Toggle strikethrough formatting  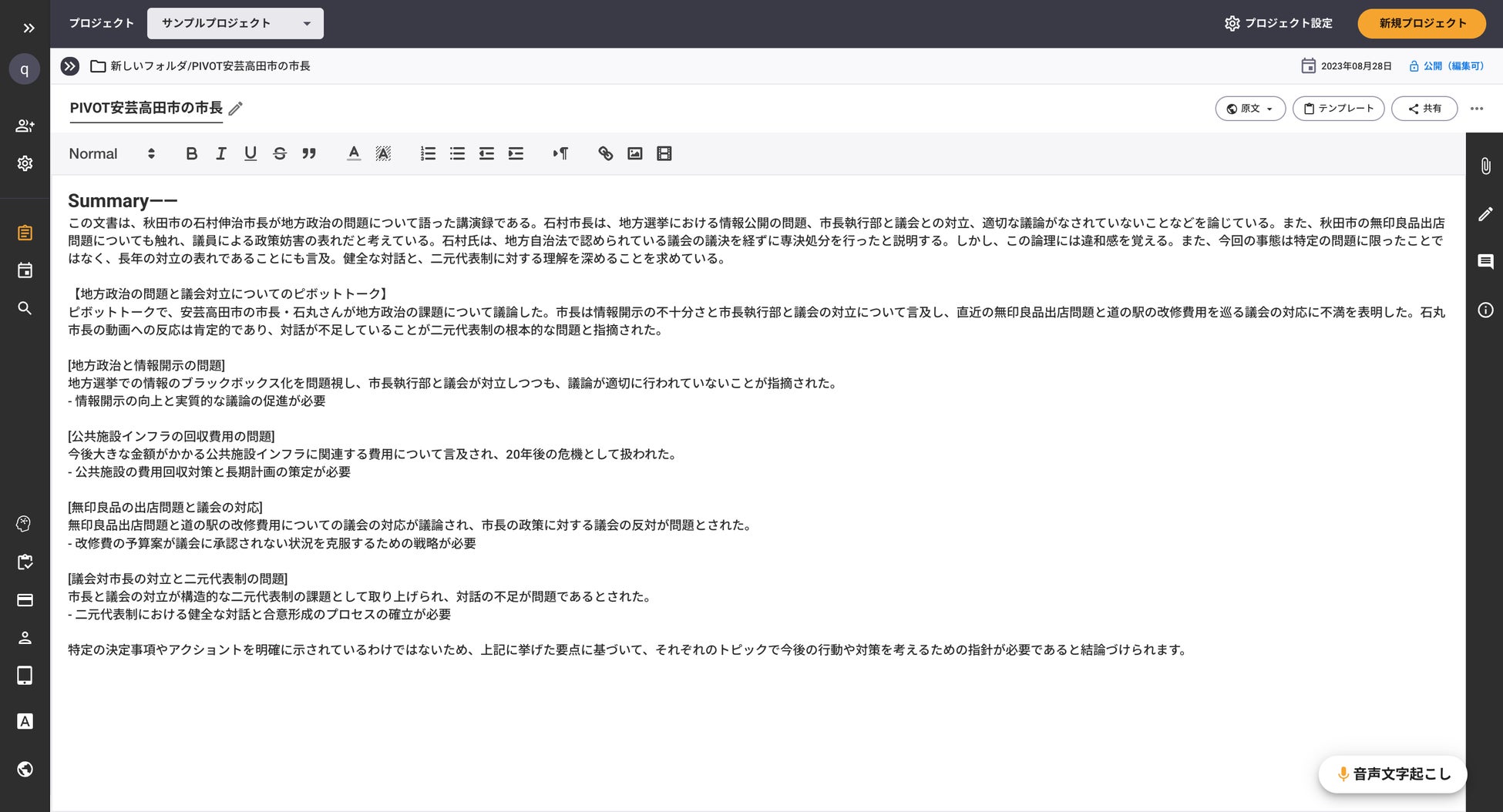(280, 153)
